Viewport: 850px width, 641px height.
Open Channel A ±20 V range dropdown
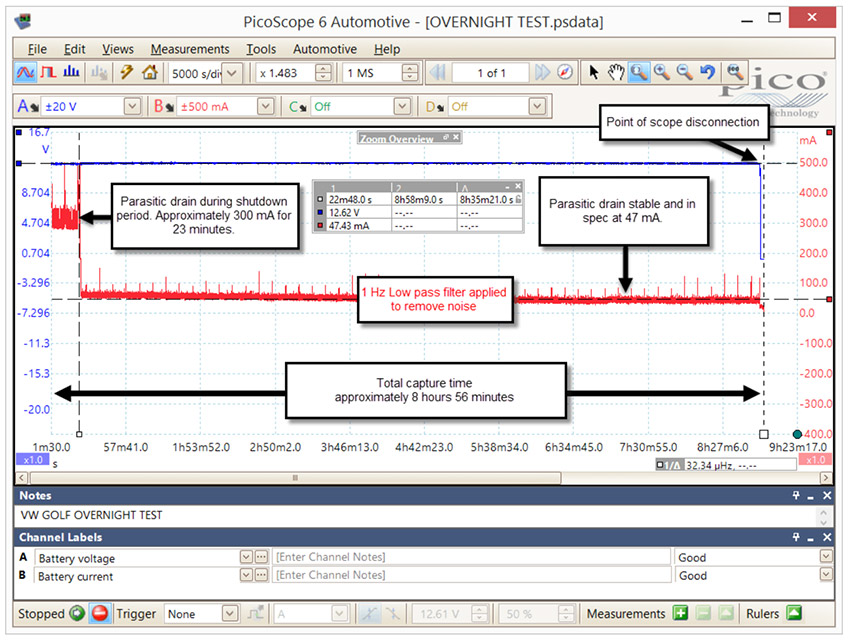[132, 106]
